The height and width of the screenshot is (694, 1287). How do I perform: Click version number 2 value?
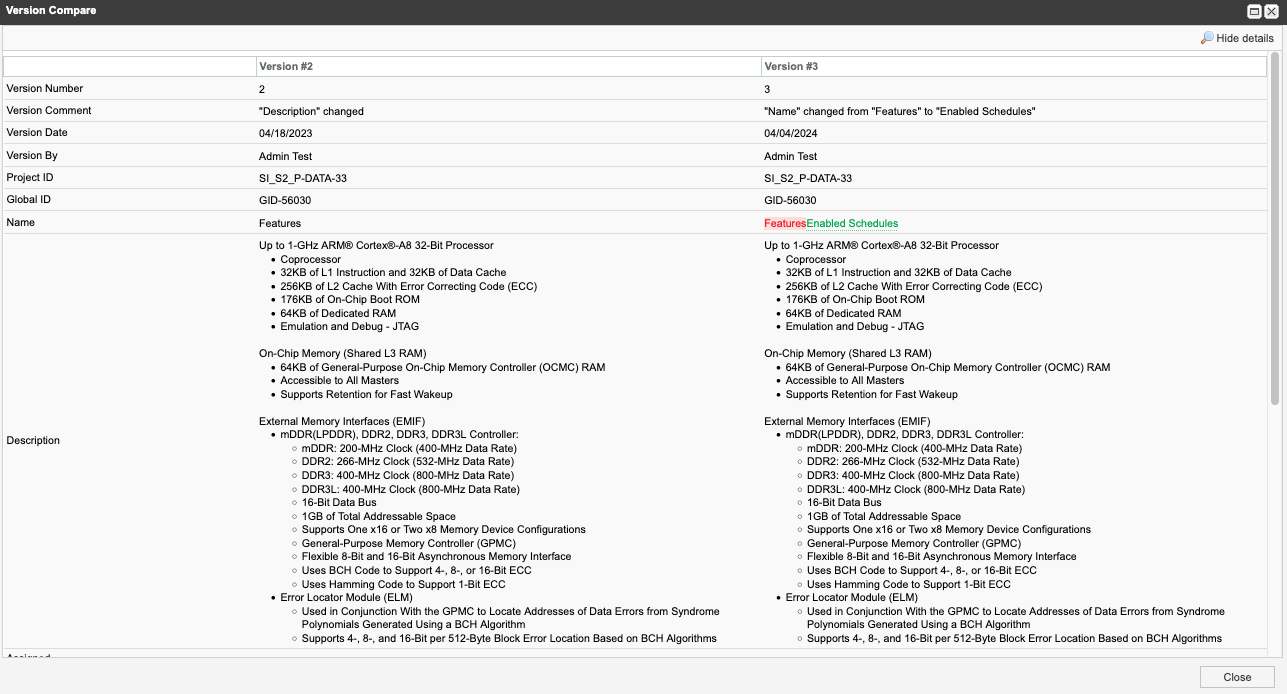[x=262, y=90]
